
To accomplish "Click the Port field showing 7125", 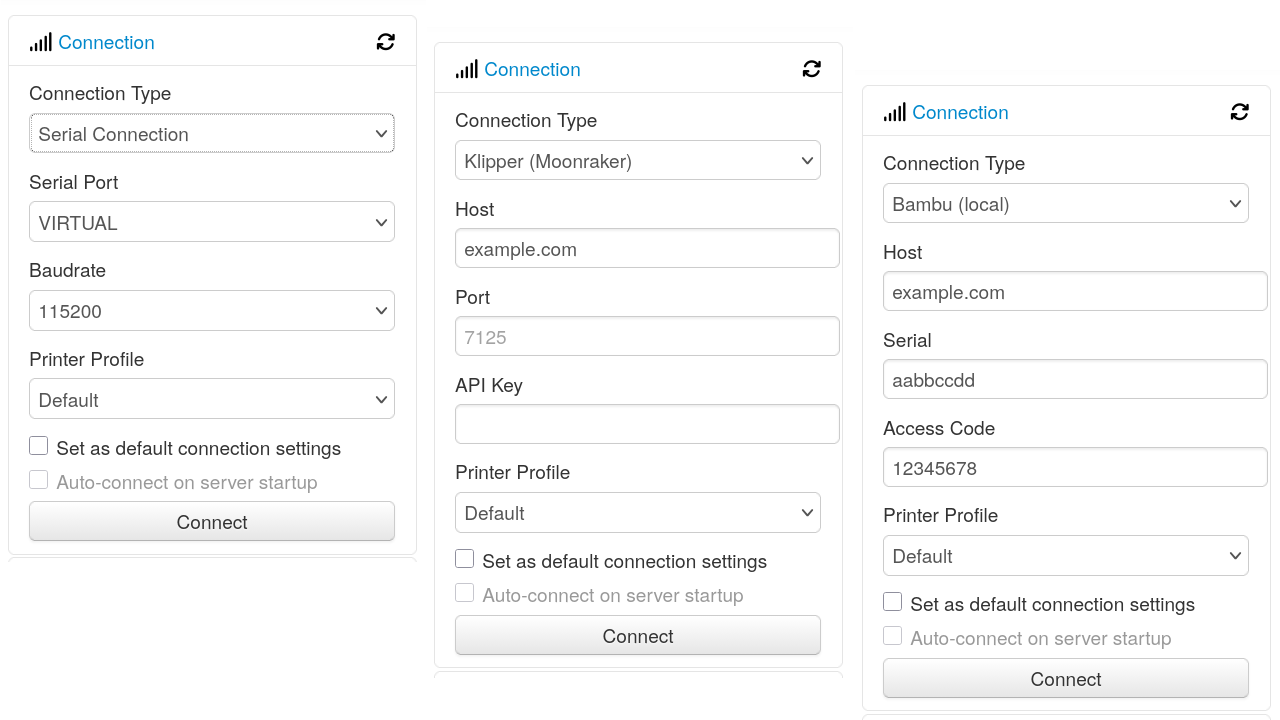I will 646,337.
